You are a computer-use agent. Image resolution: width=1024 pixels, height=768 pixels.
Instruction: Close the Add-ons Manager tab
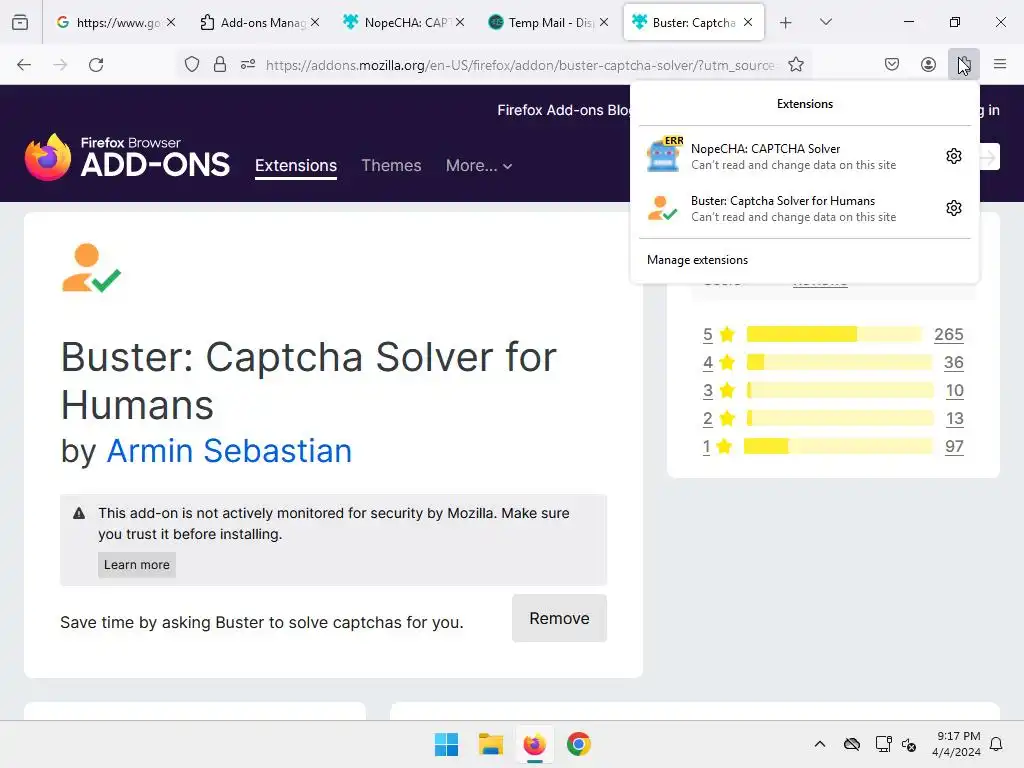315,22
